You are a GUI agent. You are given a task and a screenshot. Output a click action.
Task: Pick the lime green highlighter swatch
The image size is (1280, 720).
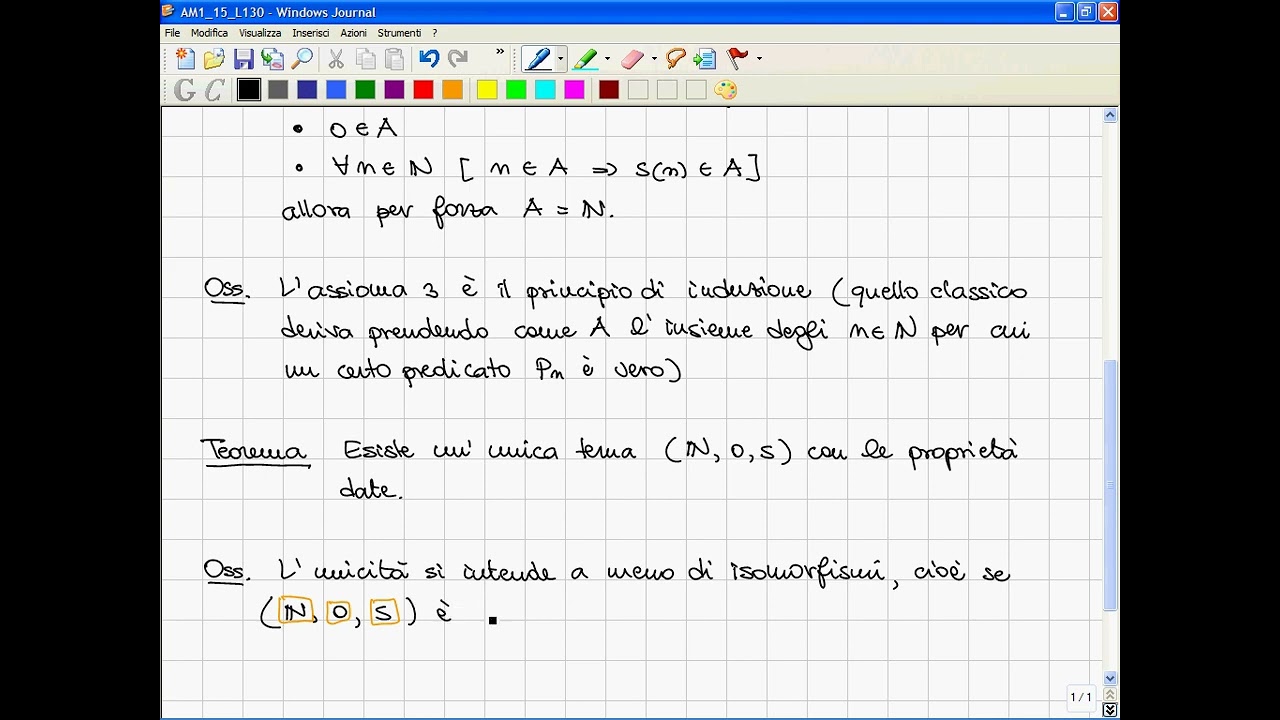[x=516, y=90]
